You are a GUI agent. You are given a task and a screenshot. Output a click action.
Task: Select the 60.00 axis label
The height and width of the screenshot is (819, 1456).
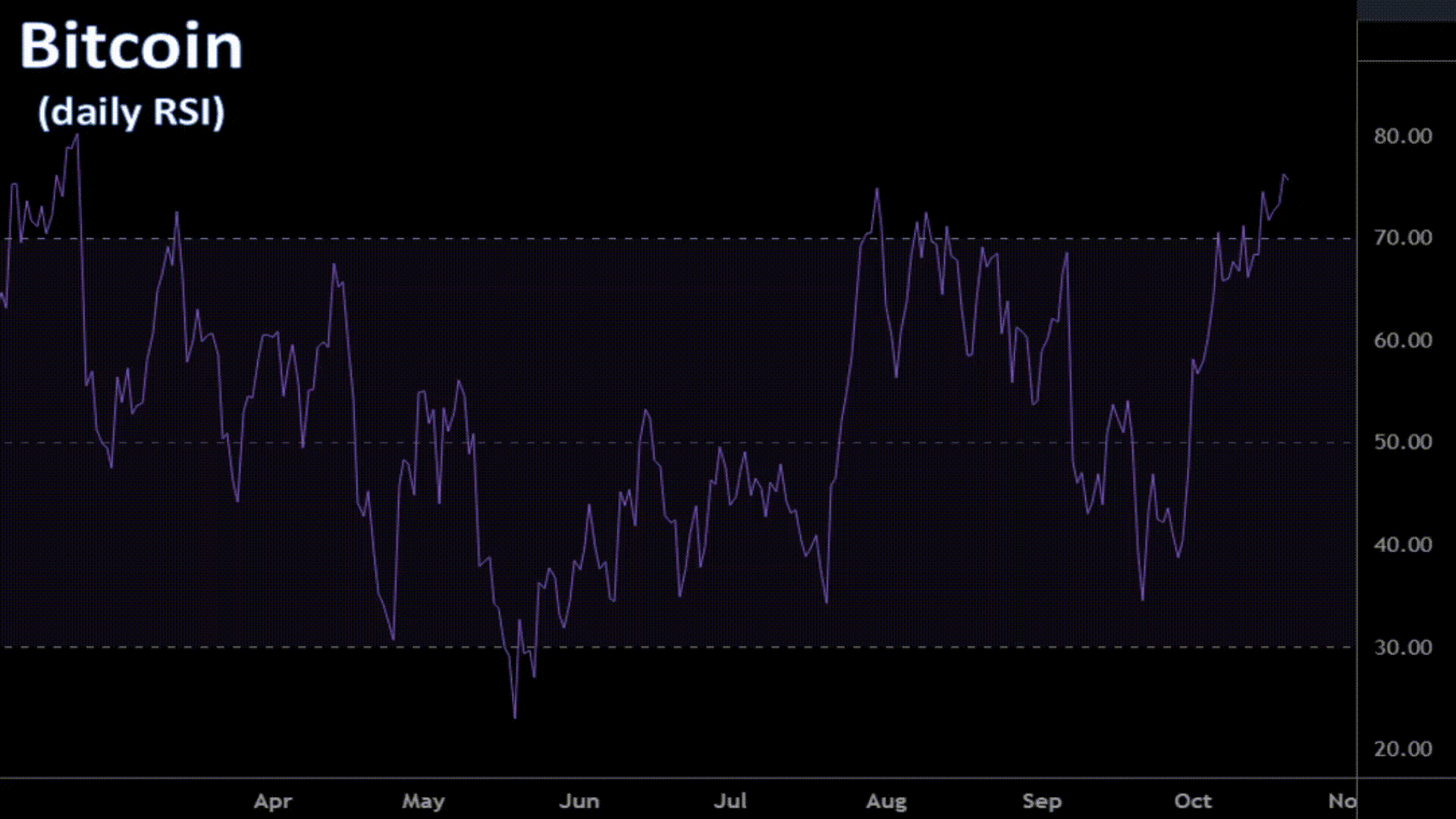click(1402, 340)
